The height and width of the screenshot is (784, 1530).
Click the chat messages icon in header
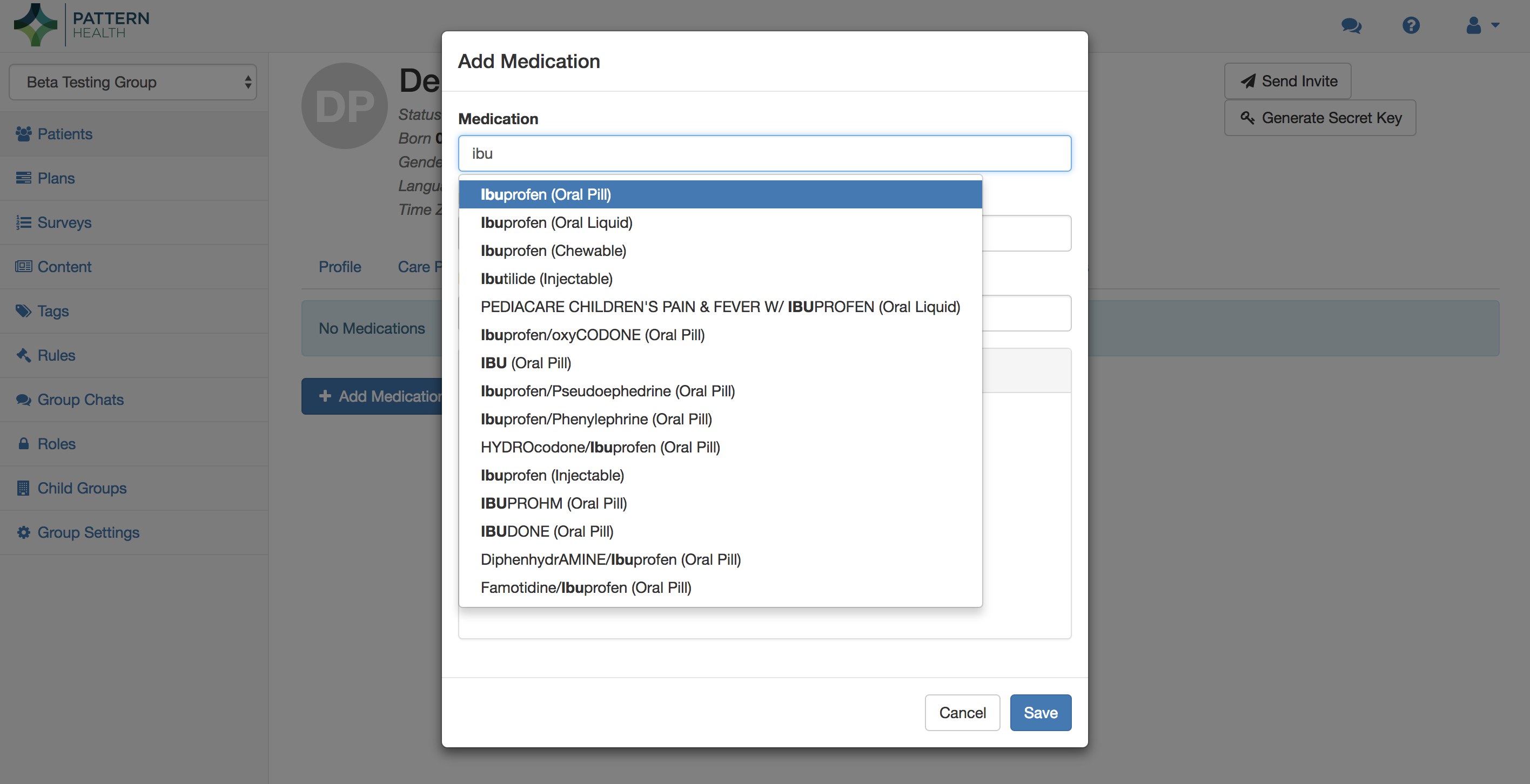[x=1351, y=25]
